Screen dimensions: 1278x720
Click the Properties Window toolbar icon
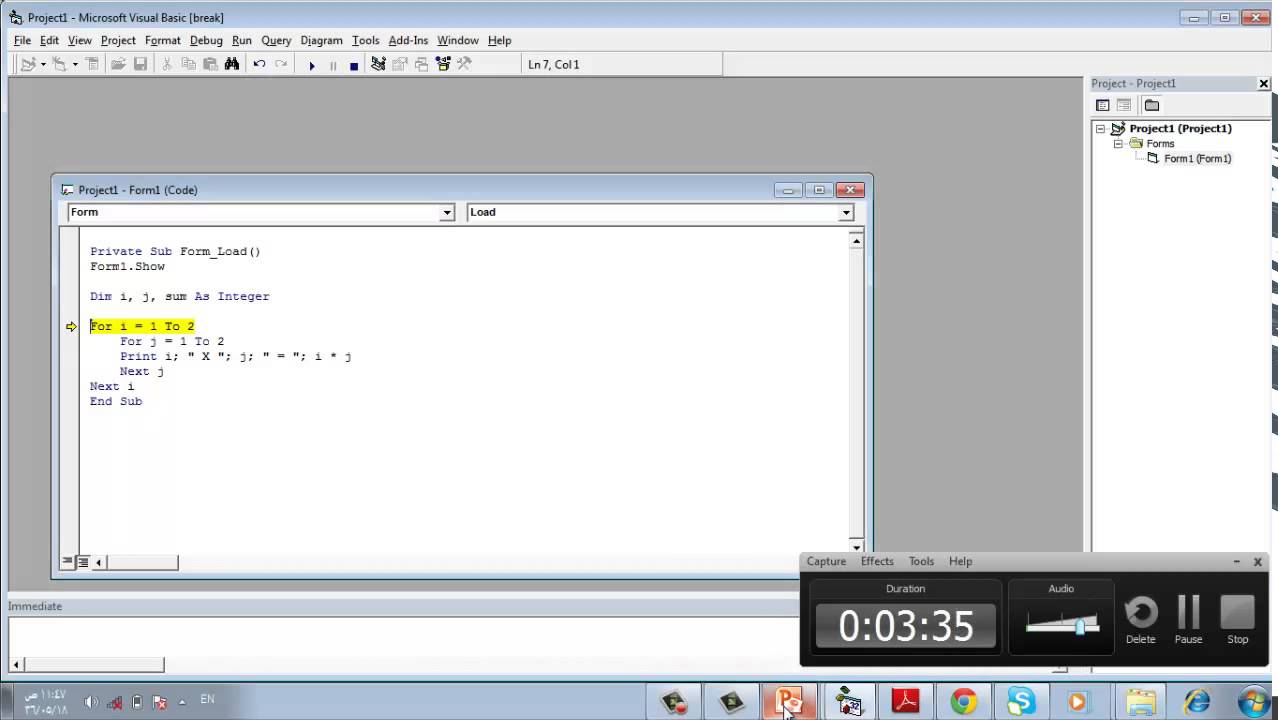click(x=400, y=64)
